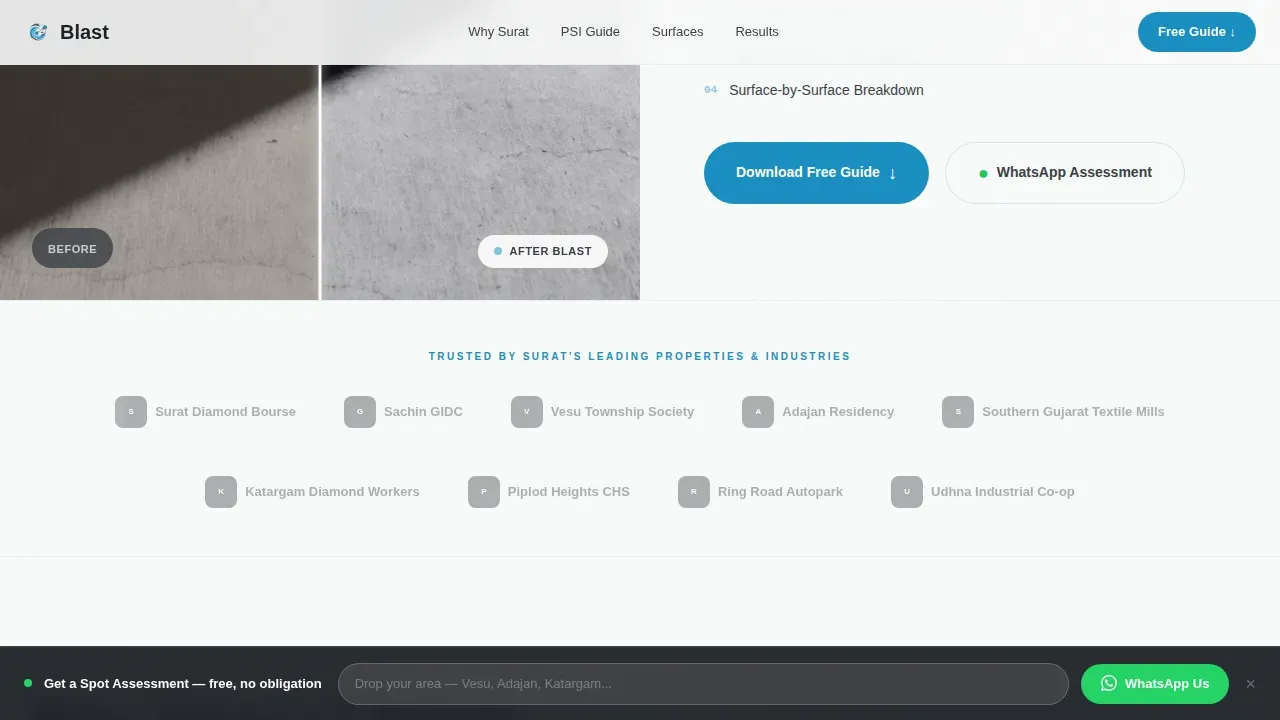Focus the Drop your area input field
Viewport: 1280px width, 720px height.
(703, 684)
